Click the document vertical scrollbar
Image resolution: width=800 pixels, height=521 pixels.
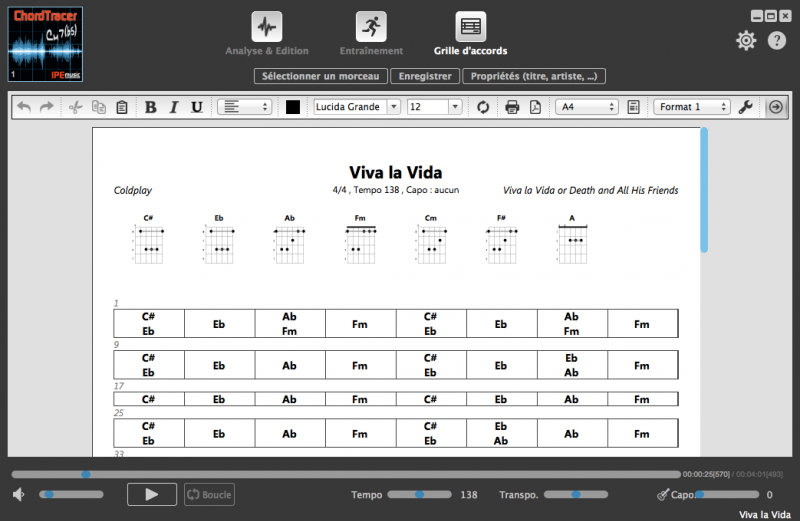704,190
